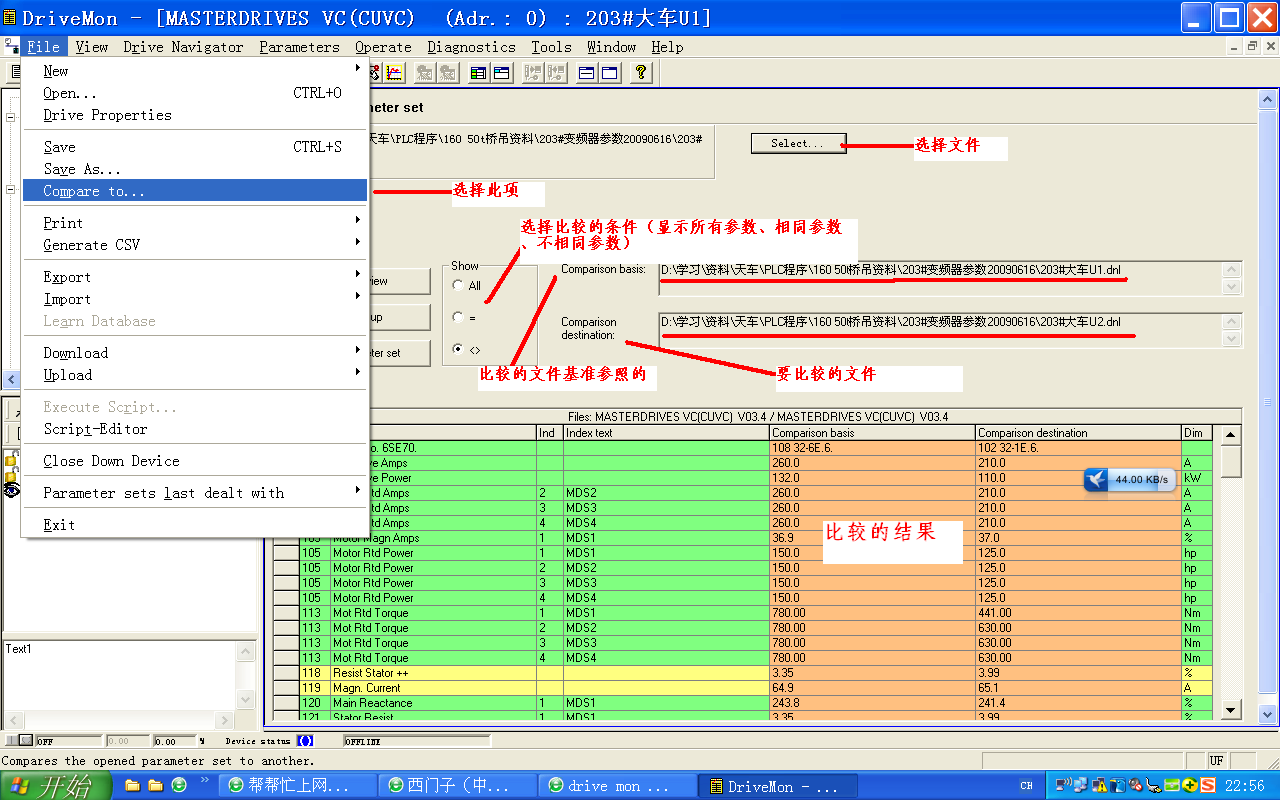Click the 441.00 comparison destination cell

pos(1078,613)
